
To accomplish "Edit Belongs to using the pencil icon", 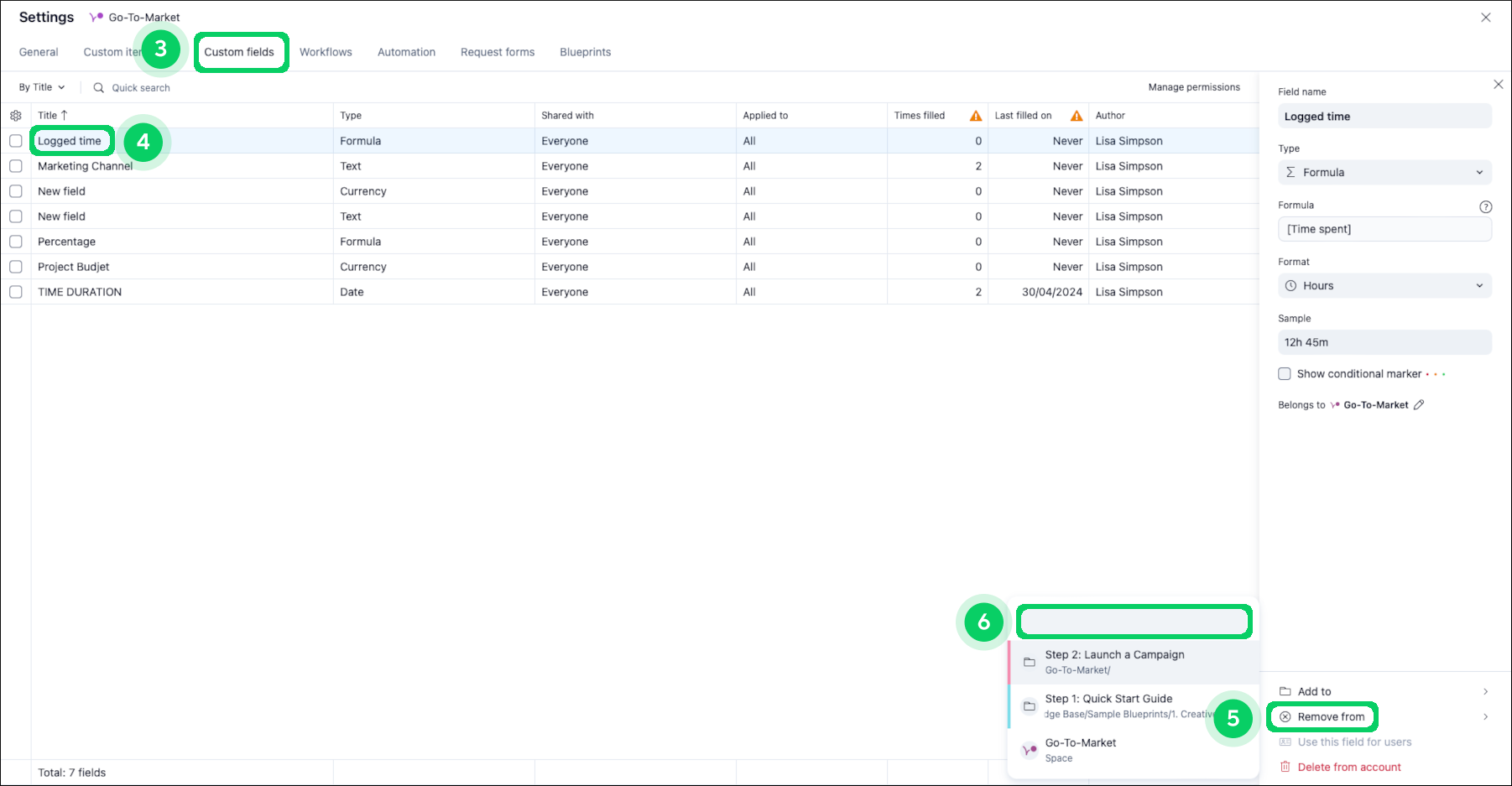I will pos(1419,404).
